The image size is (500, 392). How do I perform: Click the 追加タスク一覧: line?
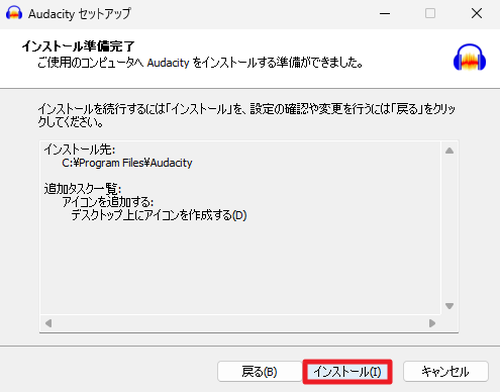[x=83, y=189]
